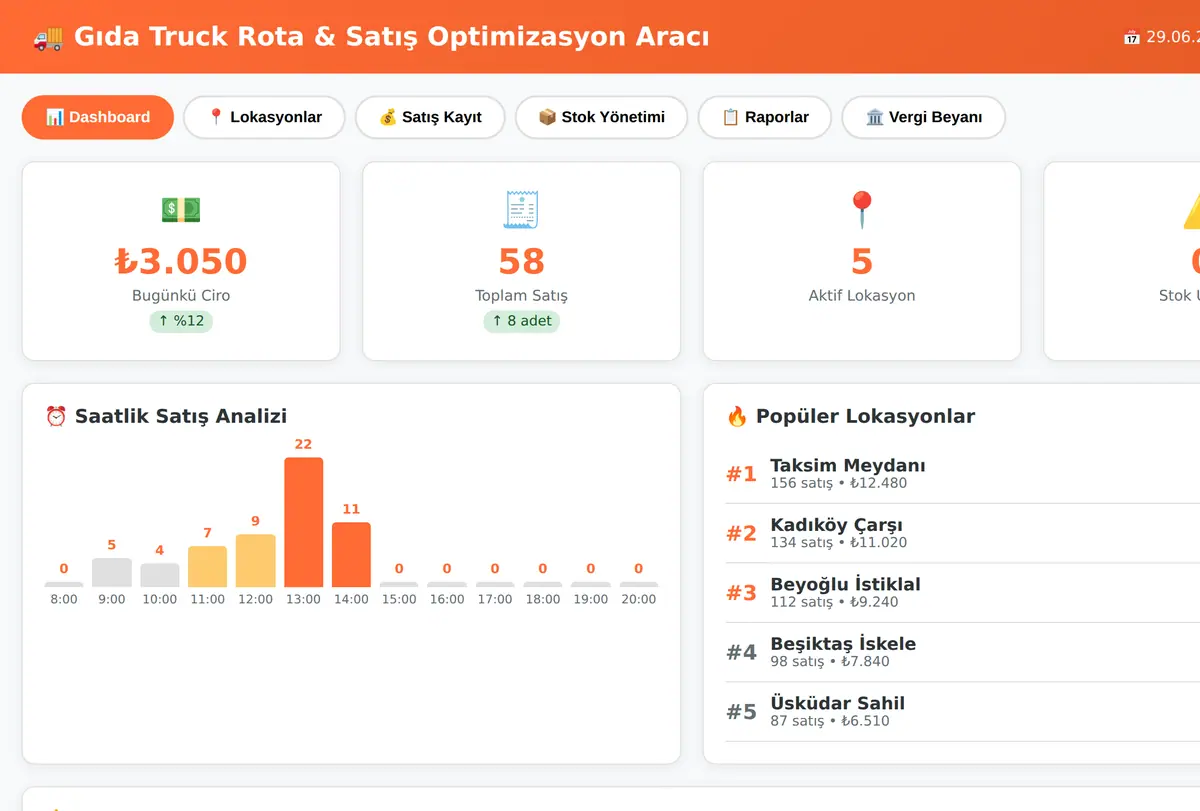The image size is (1200, 811).
Task: Open the Dashboard tab
Action: (98, 117)
